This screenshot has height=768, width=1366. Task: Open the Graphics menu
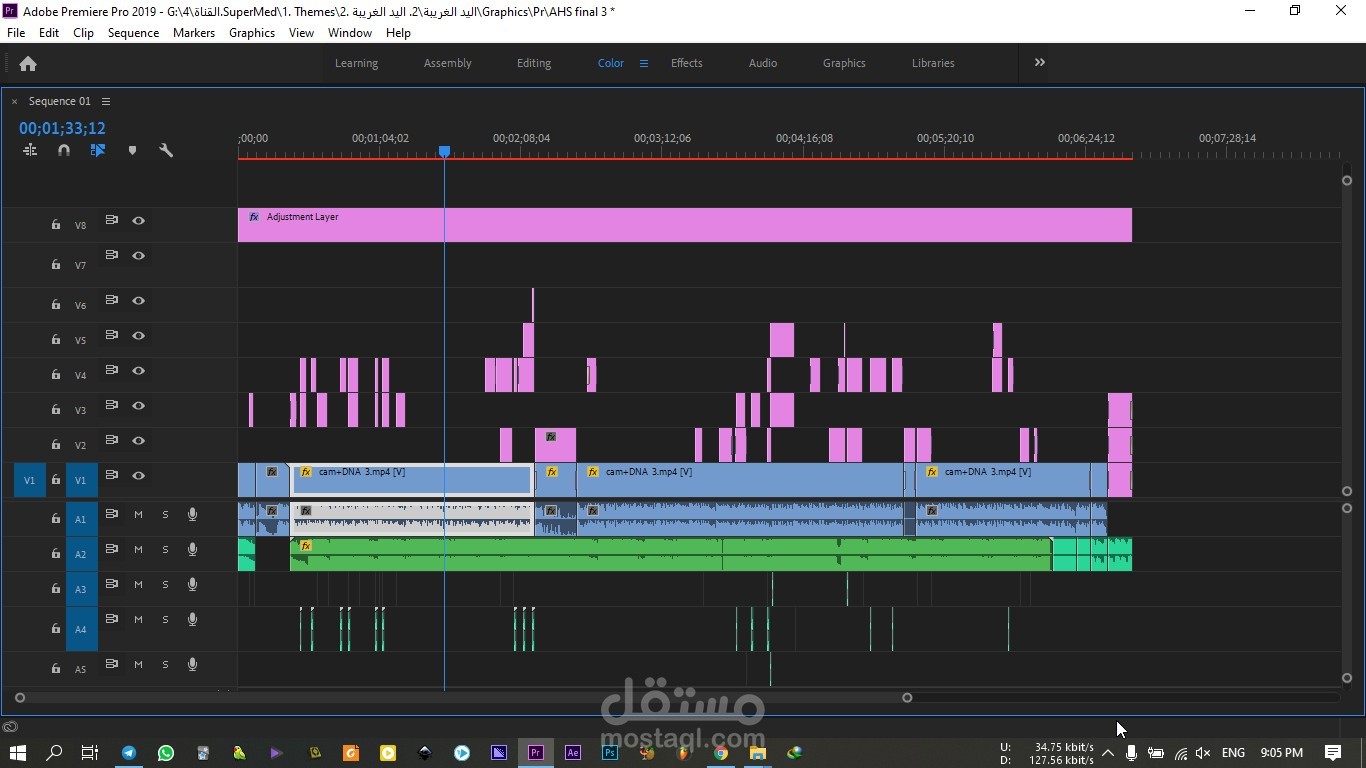click(x=252, y=33)
